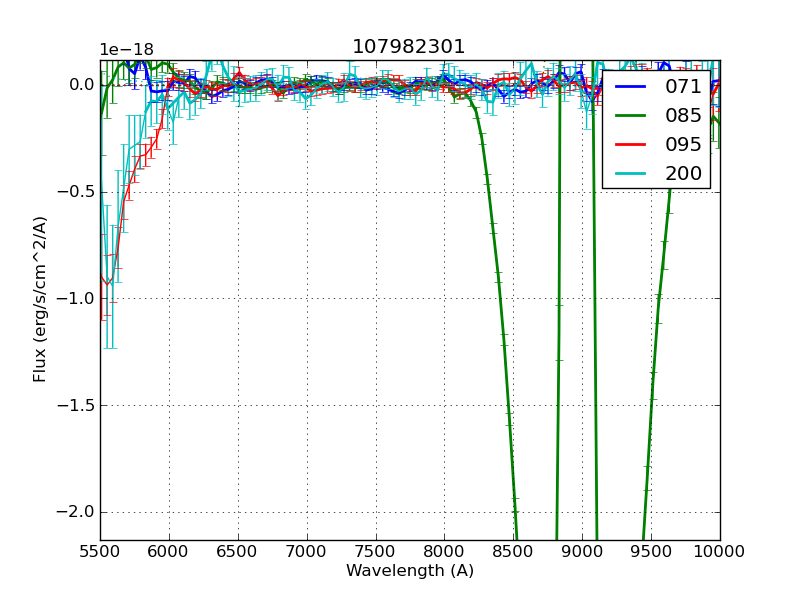The image size is (800, 600).
Task: Select the legend label 085
Action: [x=683, y=116]
